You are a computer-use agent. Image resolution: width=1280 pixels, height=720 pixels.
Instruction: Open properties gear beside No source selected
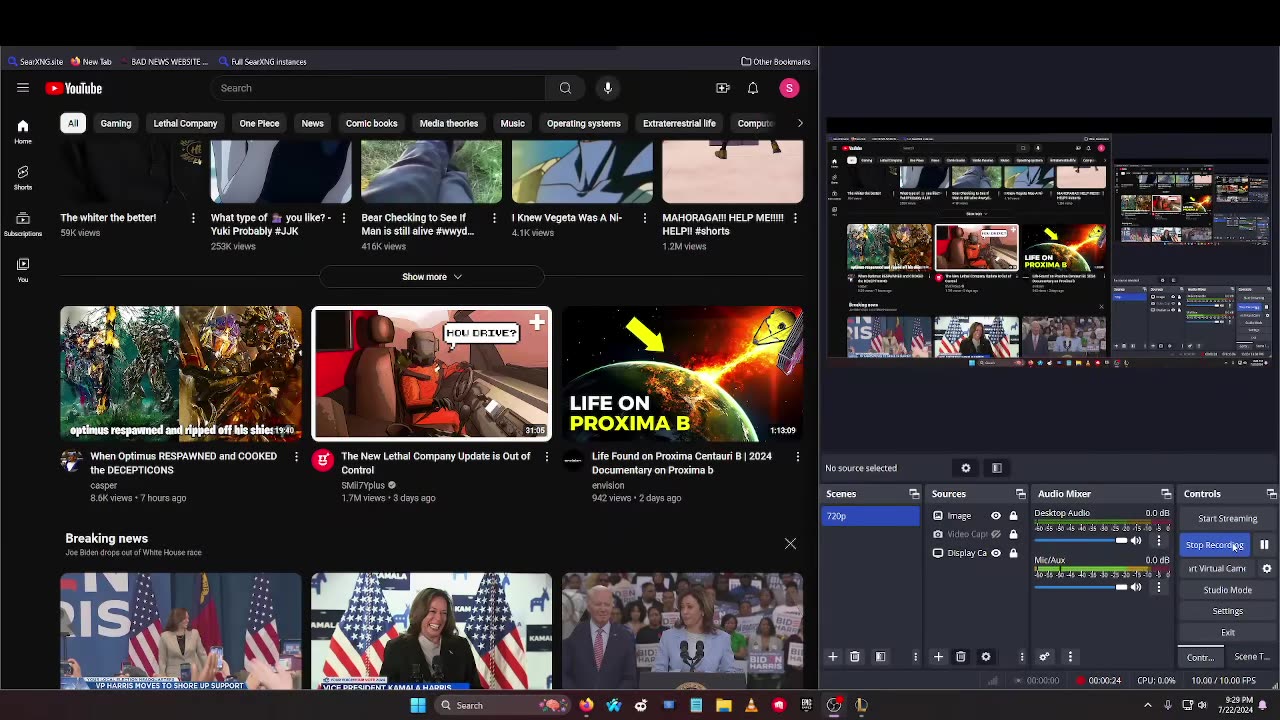click(966, 468)
